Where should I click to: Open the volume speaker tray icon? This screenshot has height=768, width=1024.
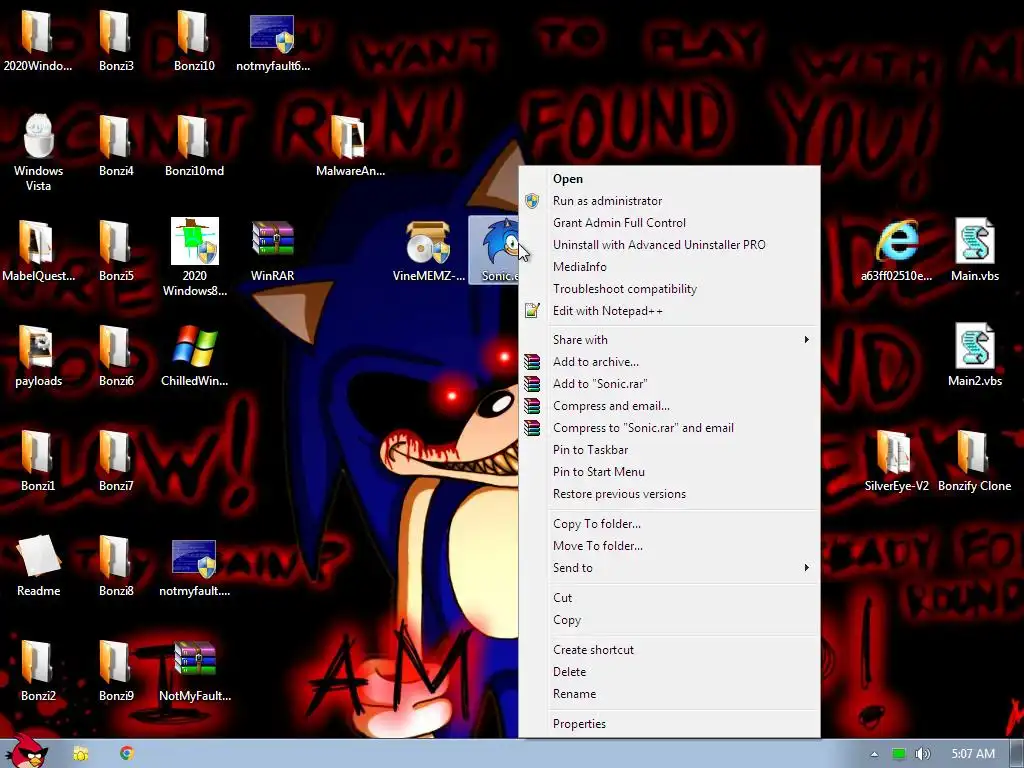922,754
